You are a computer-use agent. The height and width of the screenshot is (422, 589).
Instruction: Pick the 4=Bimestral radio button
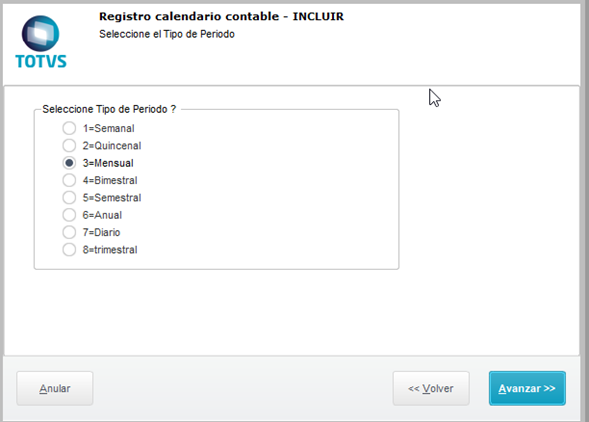tap(69, 180)
